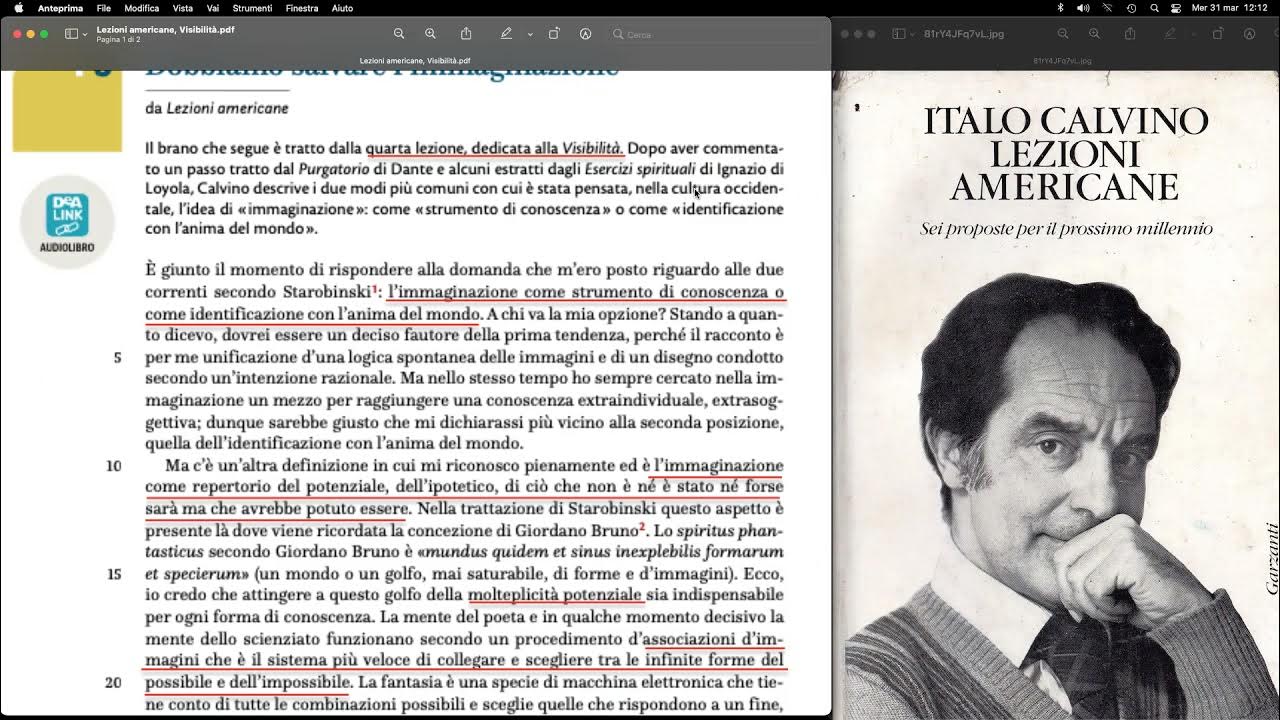Click the Cerca search field
Image resolution: width=1280 pixels, height=720 pixels.
pyautogui.click(x=714, y=34)
